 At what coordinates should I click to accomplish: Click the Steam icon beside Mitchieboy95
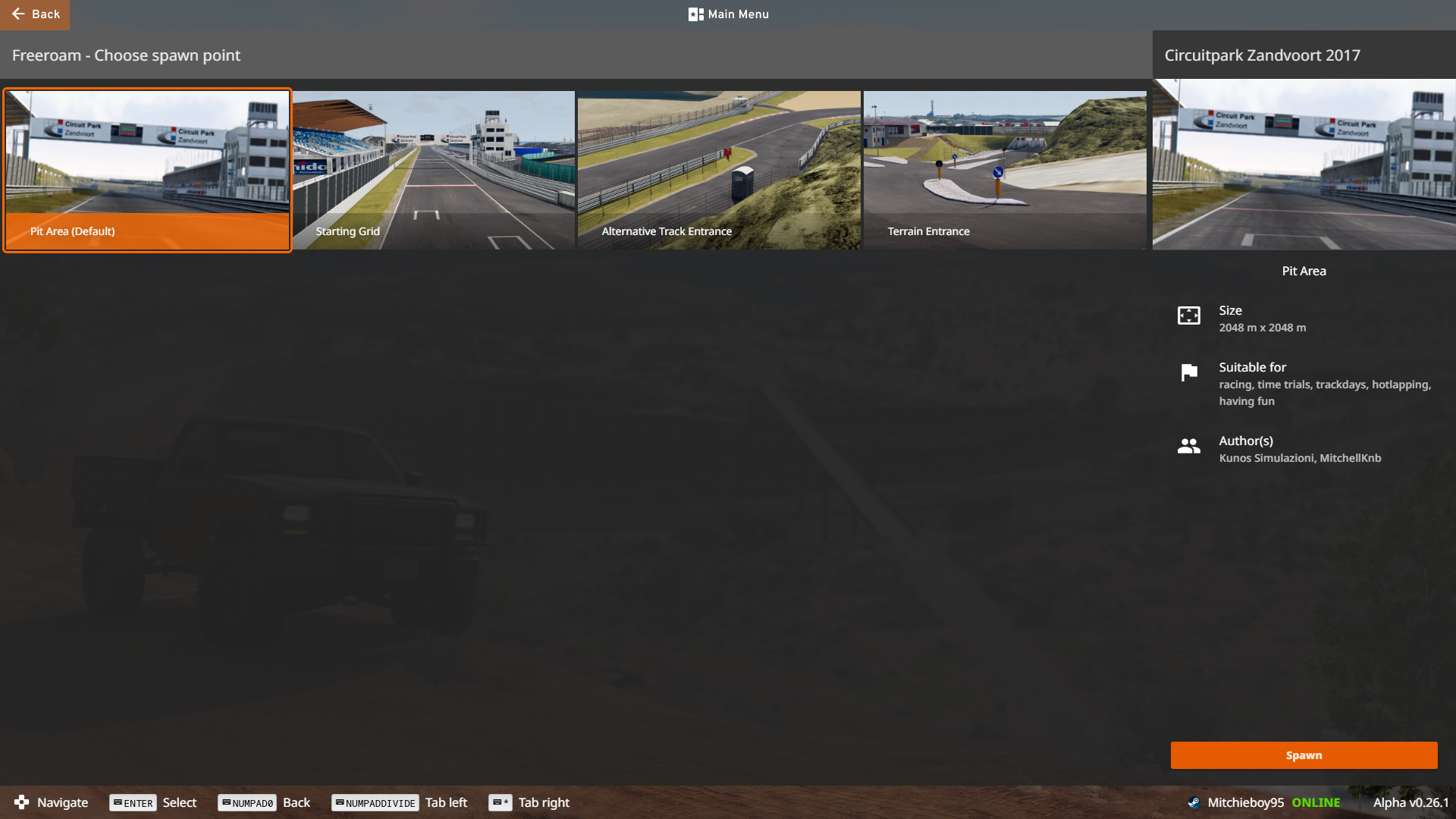tap(1194, 802)
